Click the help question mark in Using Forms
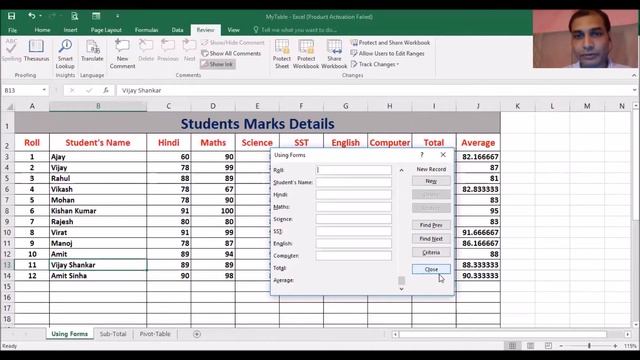The image size is (640, 360). [x=422, y=155]
